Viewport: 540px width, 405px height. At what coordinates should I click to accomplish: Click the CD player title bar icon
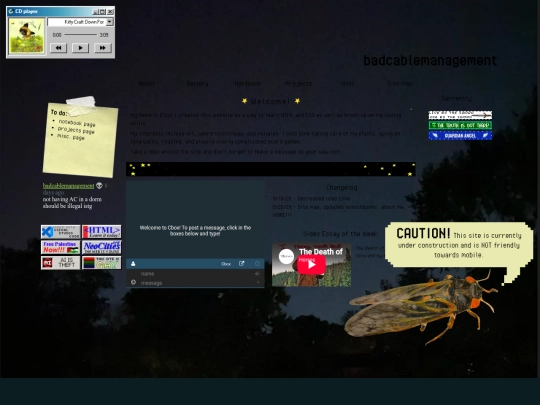[11, 11]
